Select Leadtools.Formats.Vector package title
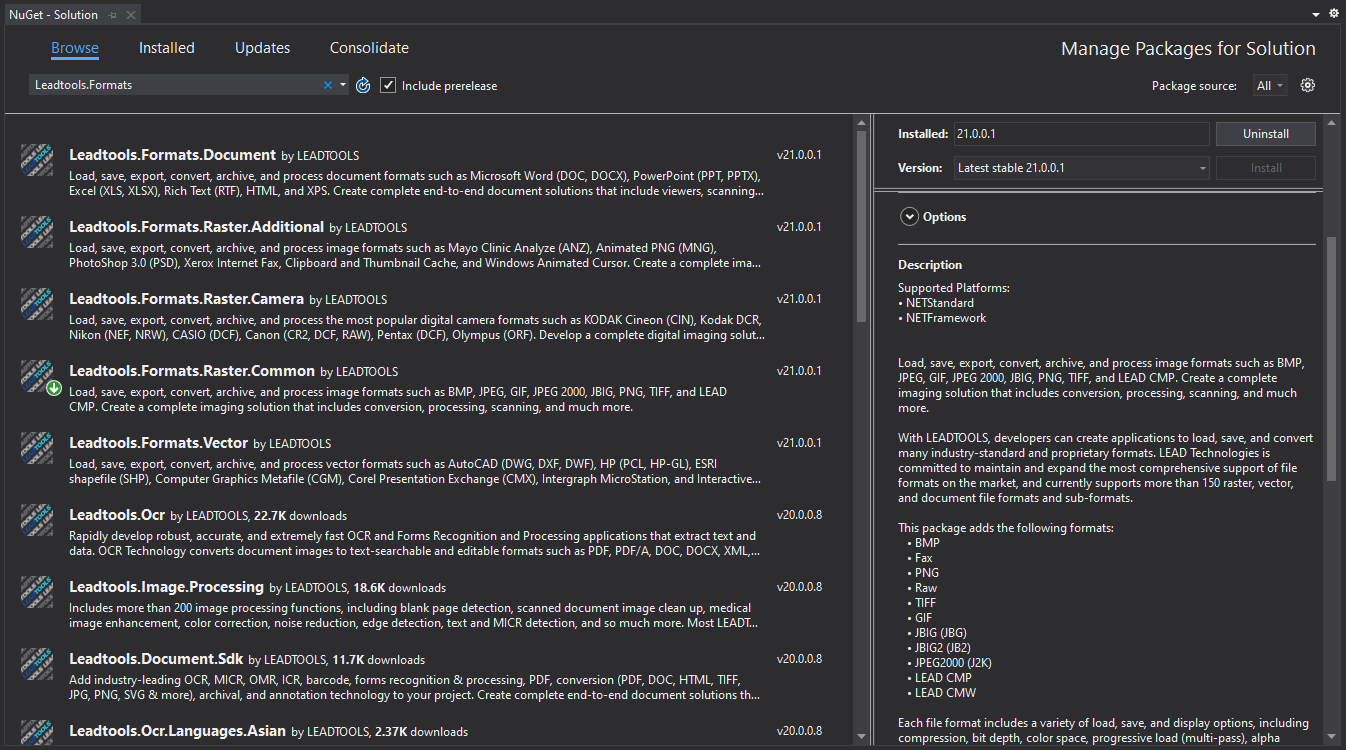1346x750 pixels. click(x=158, y=443)
